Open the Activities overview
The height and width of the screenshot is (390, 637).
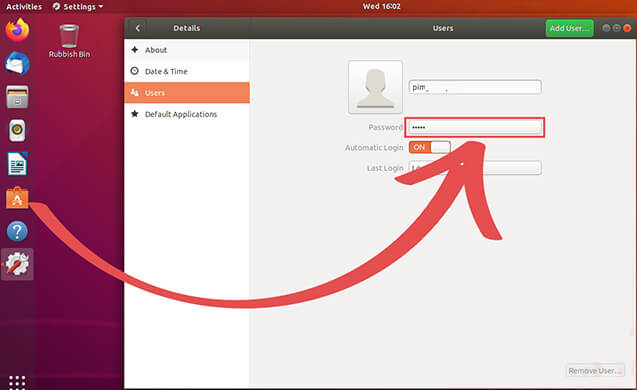click(24, 6)
